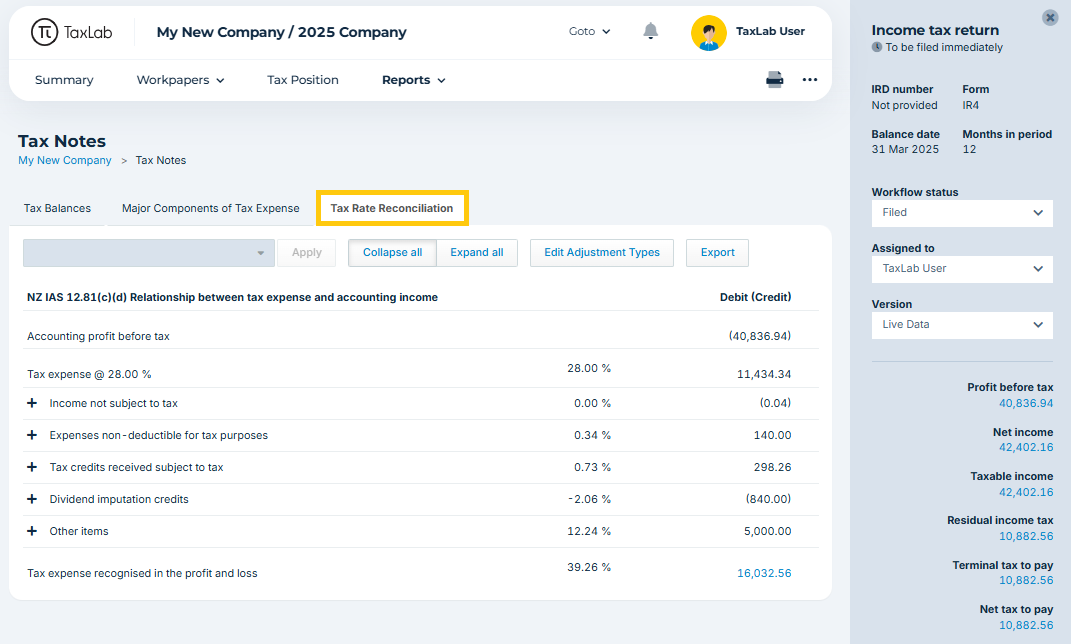This screenshot has height=644, width=1071.
Task: Click the 39.26 % effective rate
Action: pos(589,568)
